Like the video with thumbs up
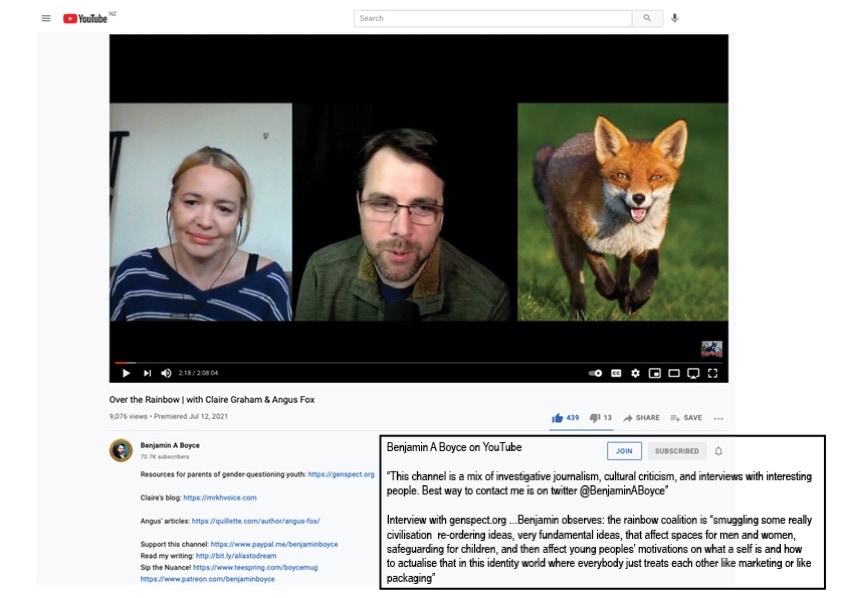The height and width of the screenshot is (598, 846). pos(557,418)
